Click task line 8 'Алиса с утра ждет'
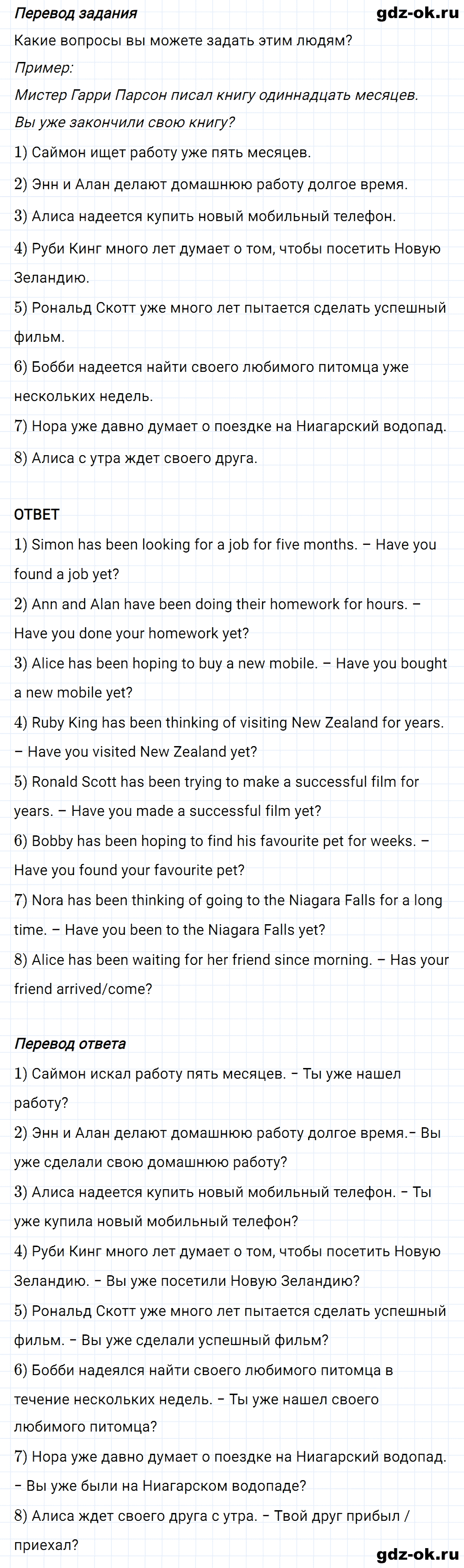The width and height of the screenshot is (464, 1568). [x=135, y=458]
